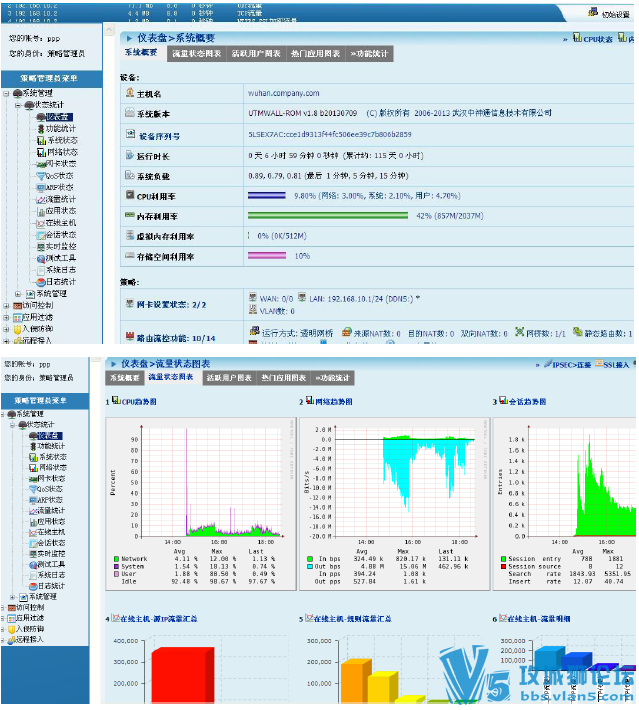Select 网卡状态 card icon on 系统概要 page
639x710 pixels.
(x=41, y=164)
